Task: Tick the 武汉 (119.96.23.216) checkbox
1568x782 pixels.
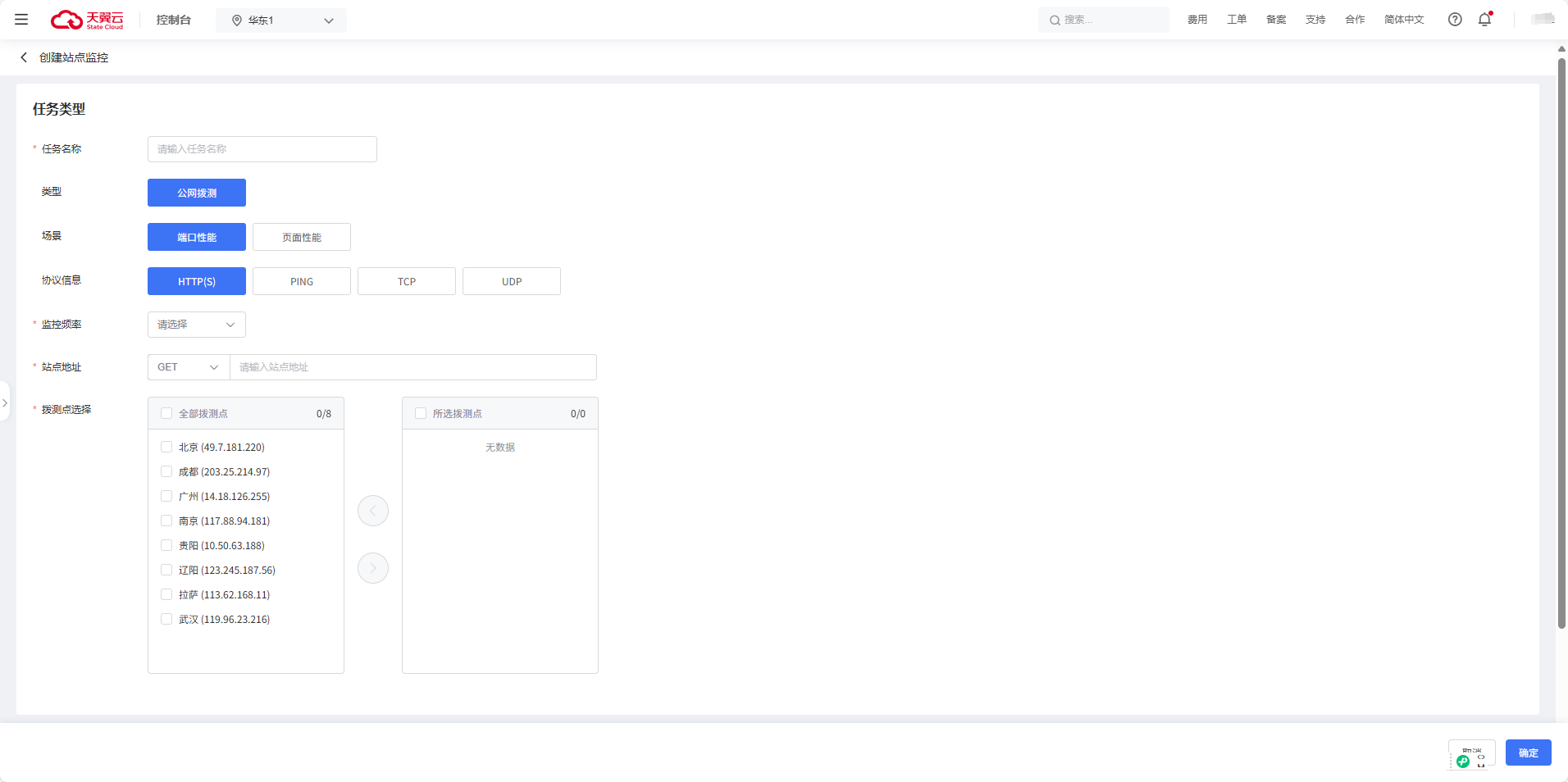Action: (x=166, y=620)
